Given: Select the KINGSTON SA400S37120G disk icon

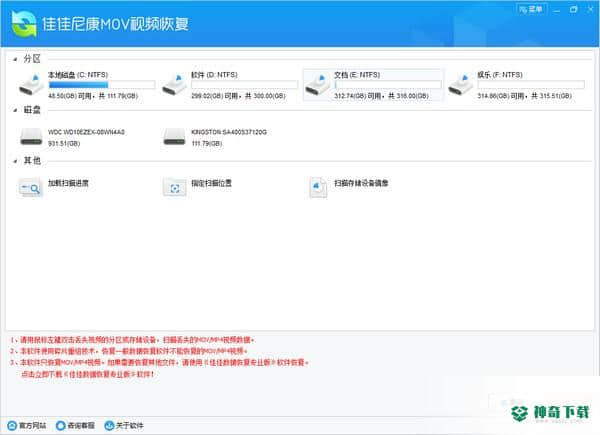Looking at the screenshot, I should (174, 137).
